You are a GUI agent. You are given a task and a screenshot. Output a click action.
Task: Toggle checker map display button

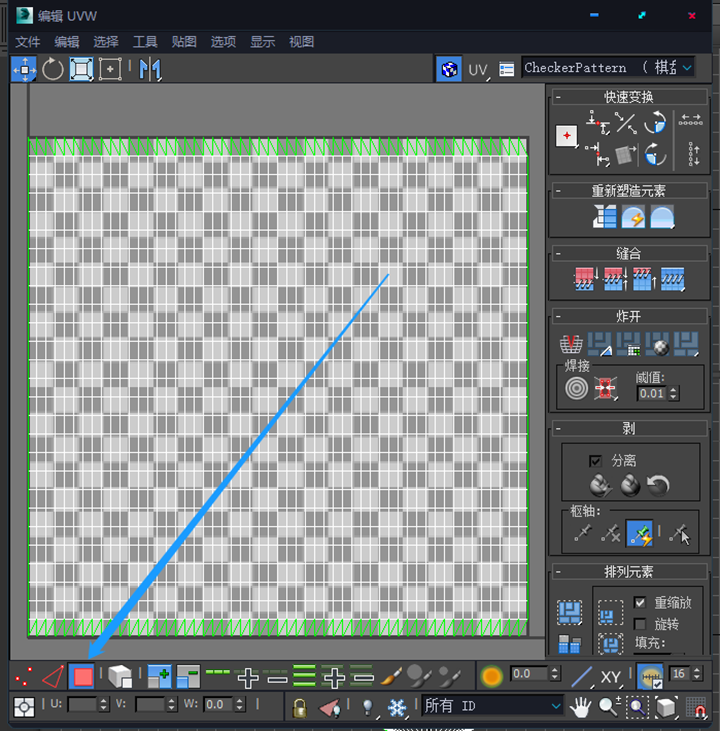coord(449,69)
